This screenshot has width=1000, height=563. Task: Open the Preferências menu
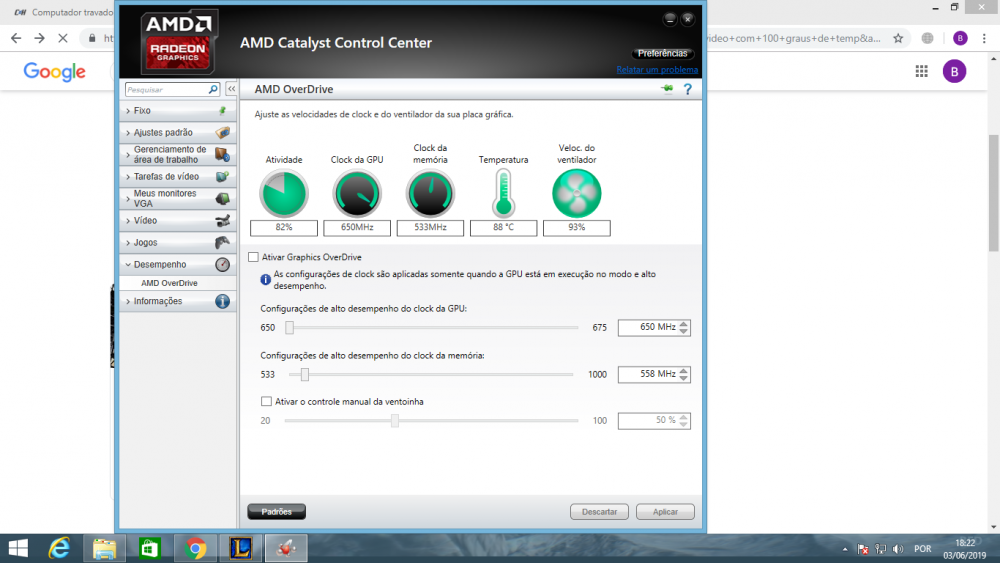click(662, 53)
